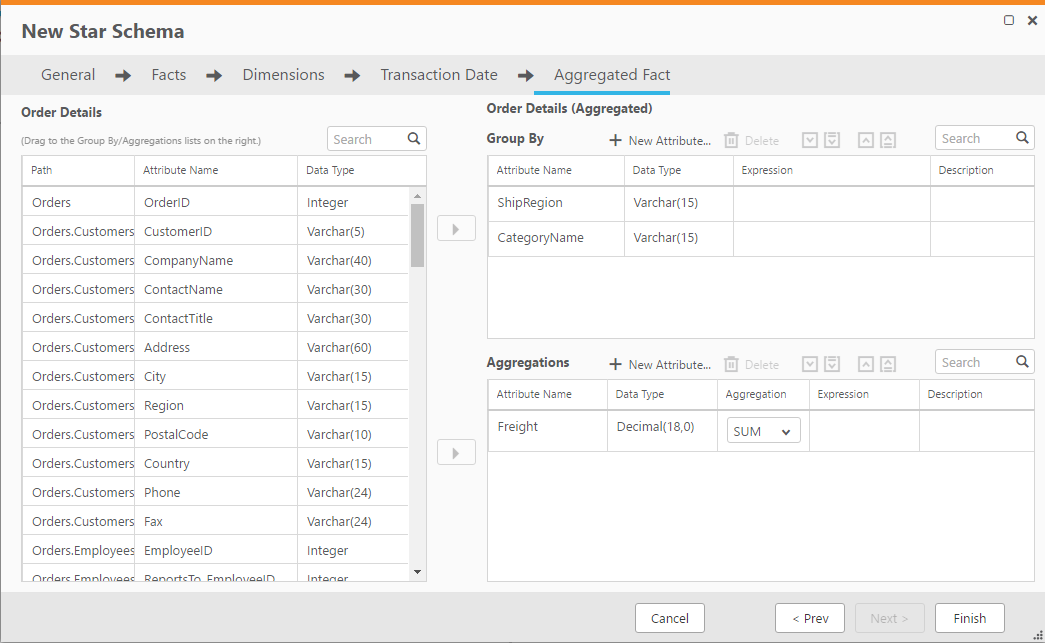Click New Attribute in the Aggregations section
1045x643 pixels.
click(659, 364)
